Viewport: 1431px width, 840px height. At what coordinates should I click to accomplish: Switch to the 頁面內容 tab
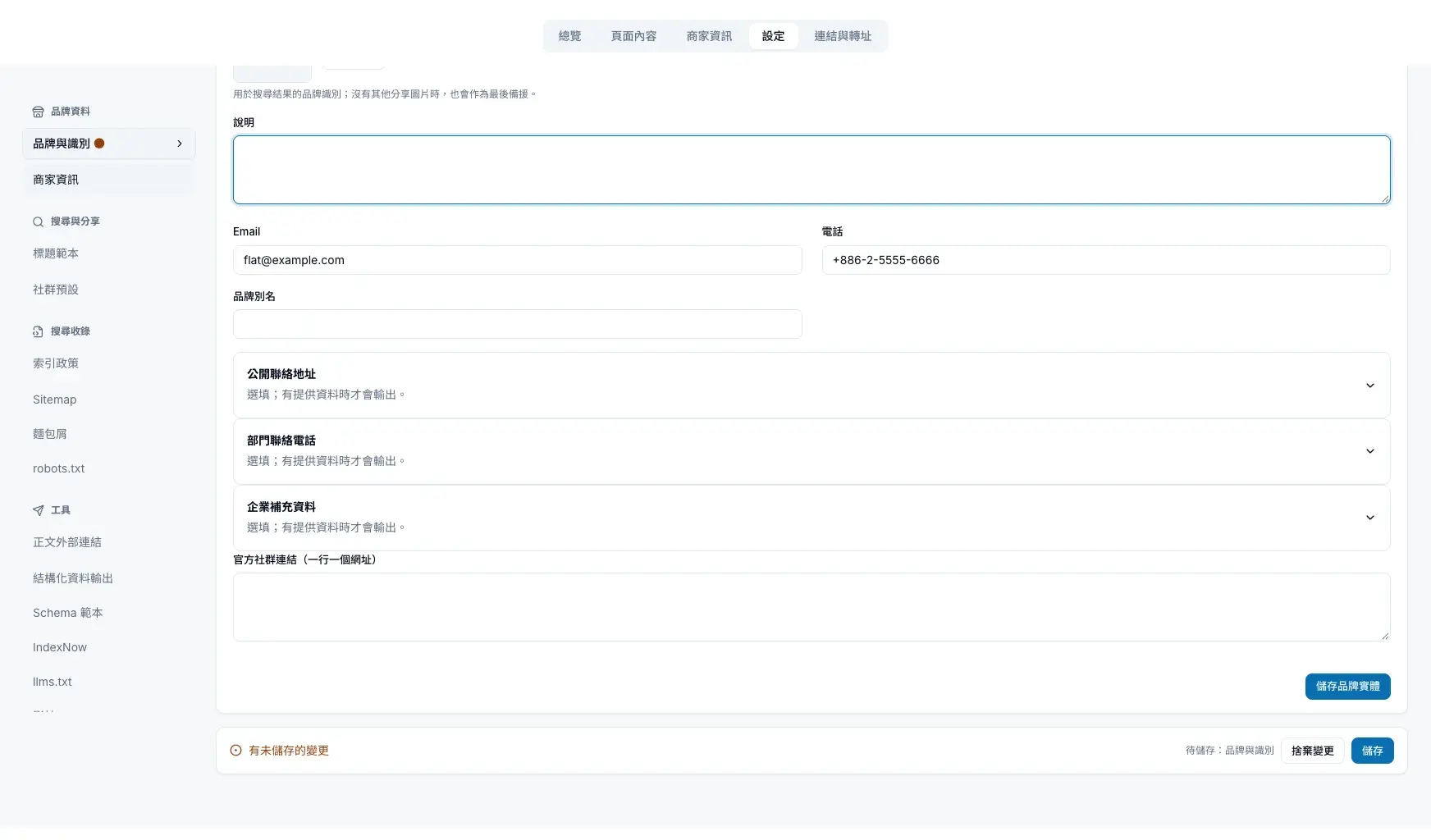(633, 36)
